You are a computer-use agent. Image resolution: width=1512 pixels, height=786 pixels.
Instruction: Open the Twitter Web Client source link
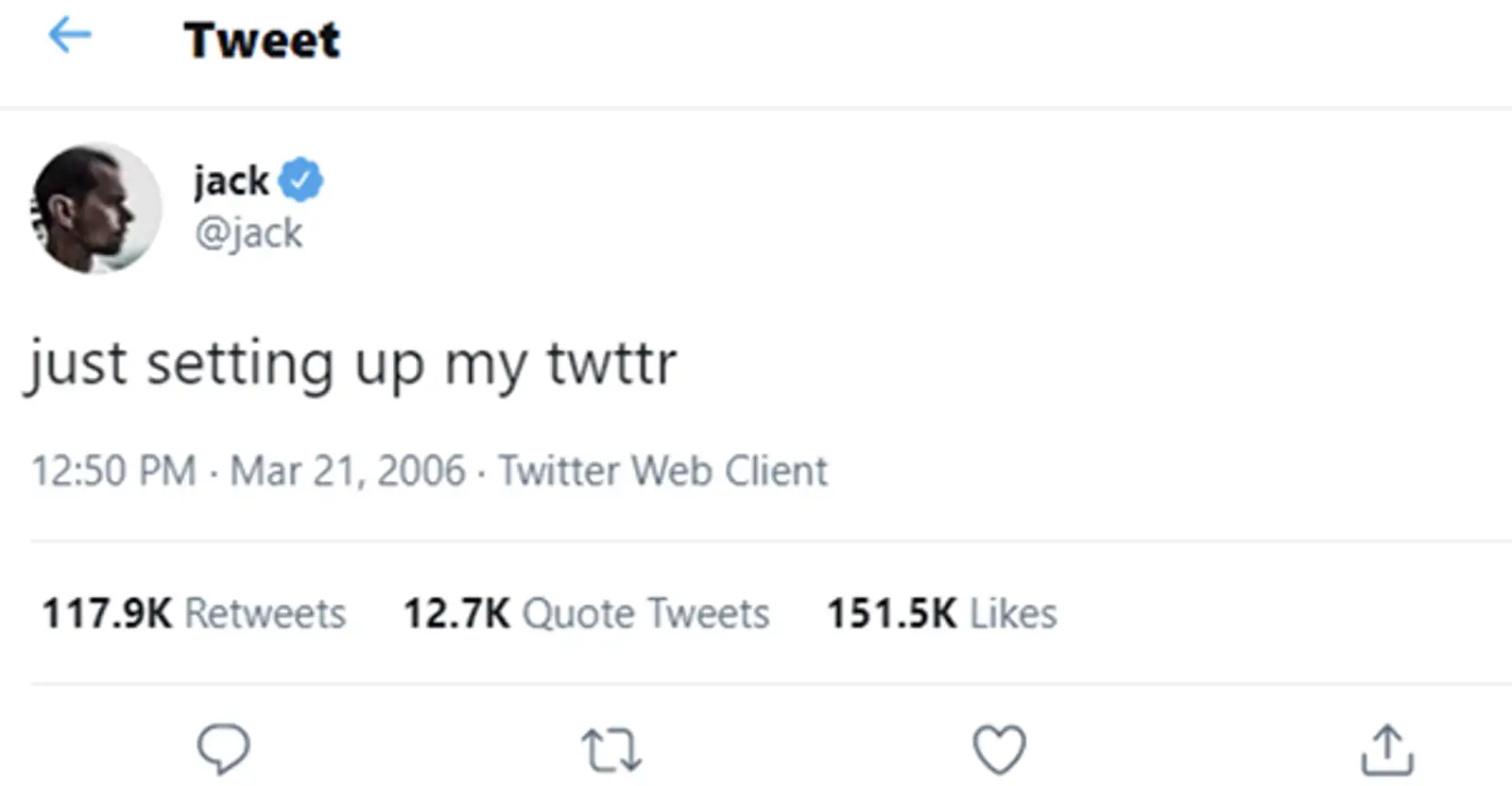tap(662, 470)
